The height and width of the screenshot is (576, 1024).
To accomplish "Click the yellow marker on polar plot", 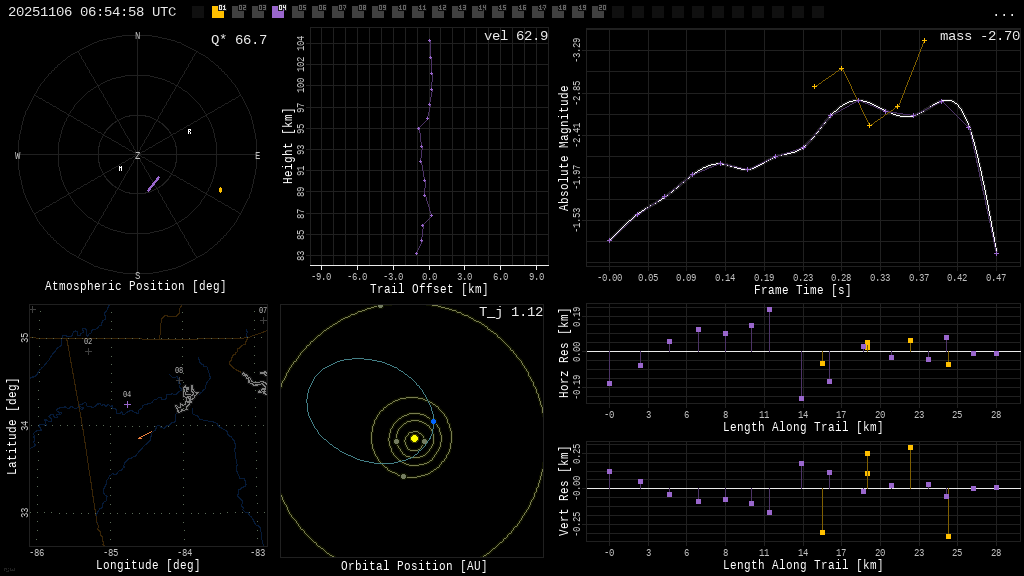I will pyautogui.click(x=221, y=190).
